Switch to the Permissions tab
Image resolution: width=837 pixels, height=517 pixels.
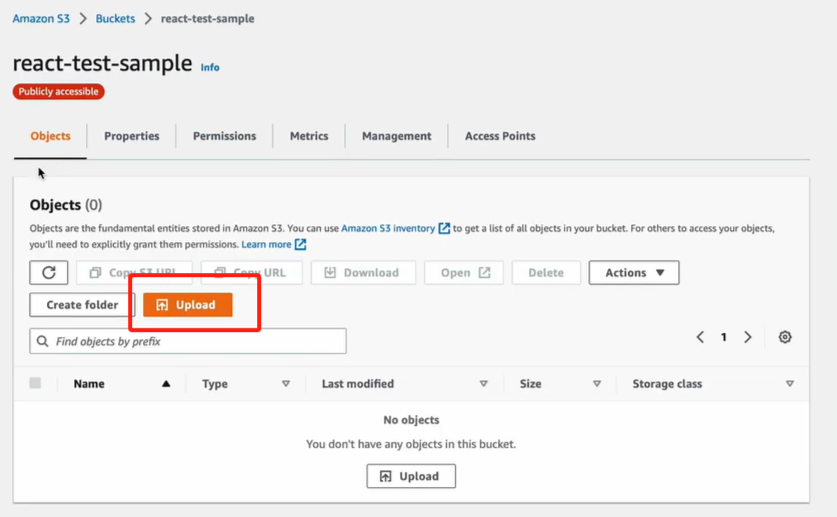click(x=225, y=136)
